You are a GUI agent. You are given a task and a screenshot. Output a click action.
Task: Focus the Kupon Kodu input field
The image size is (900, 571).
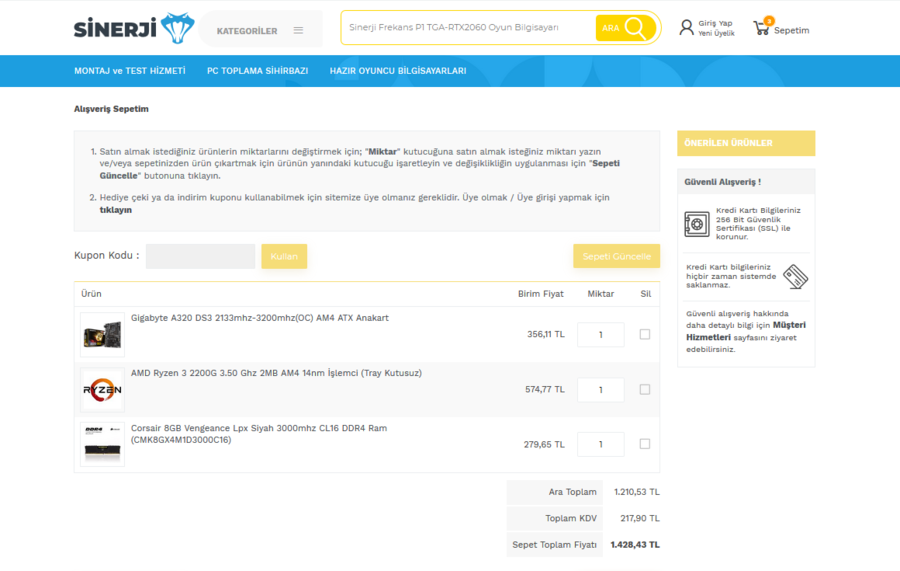200,257
